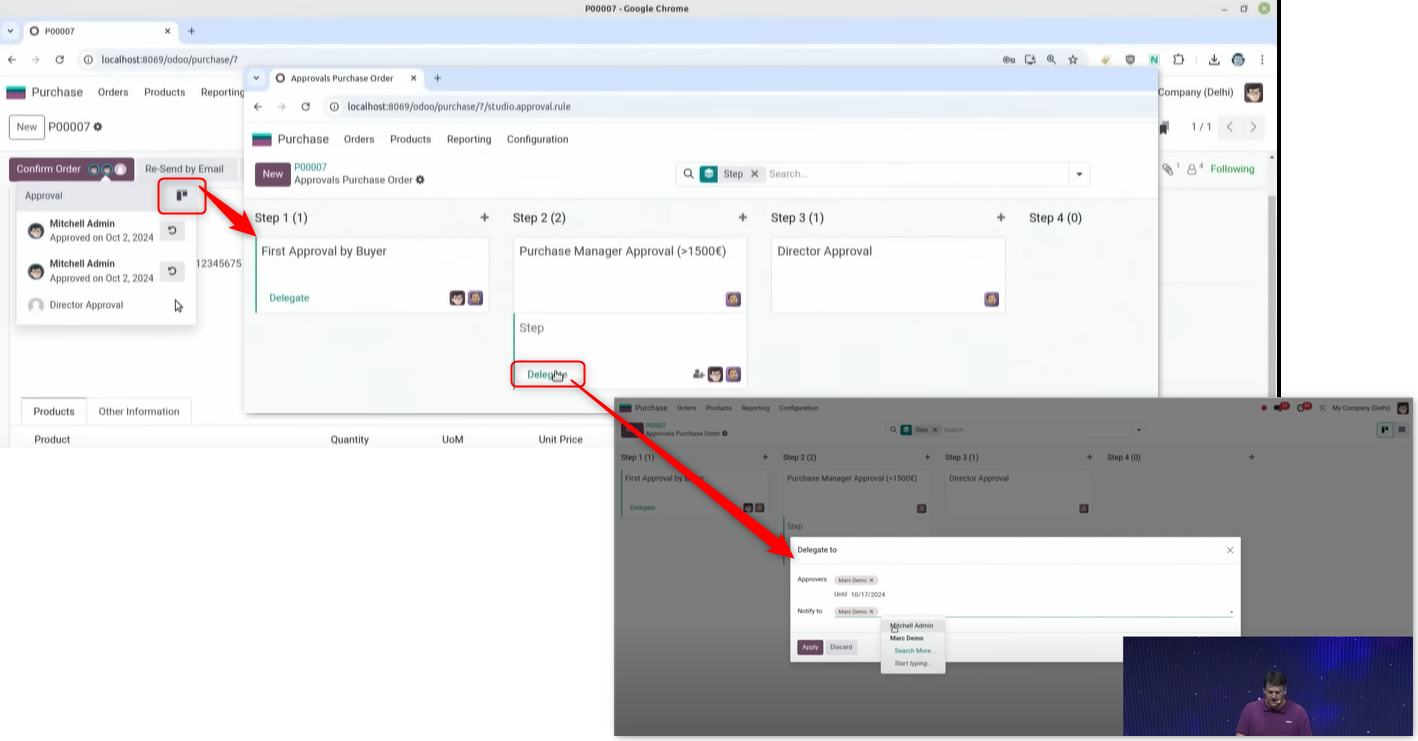Click Following button in chatter header
The height and width of the screenshot is (741, 1418).
coord(1232,169)
